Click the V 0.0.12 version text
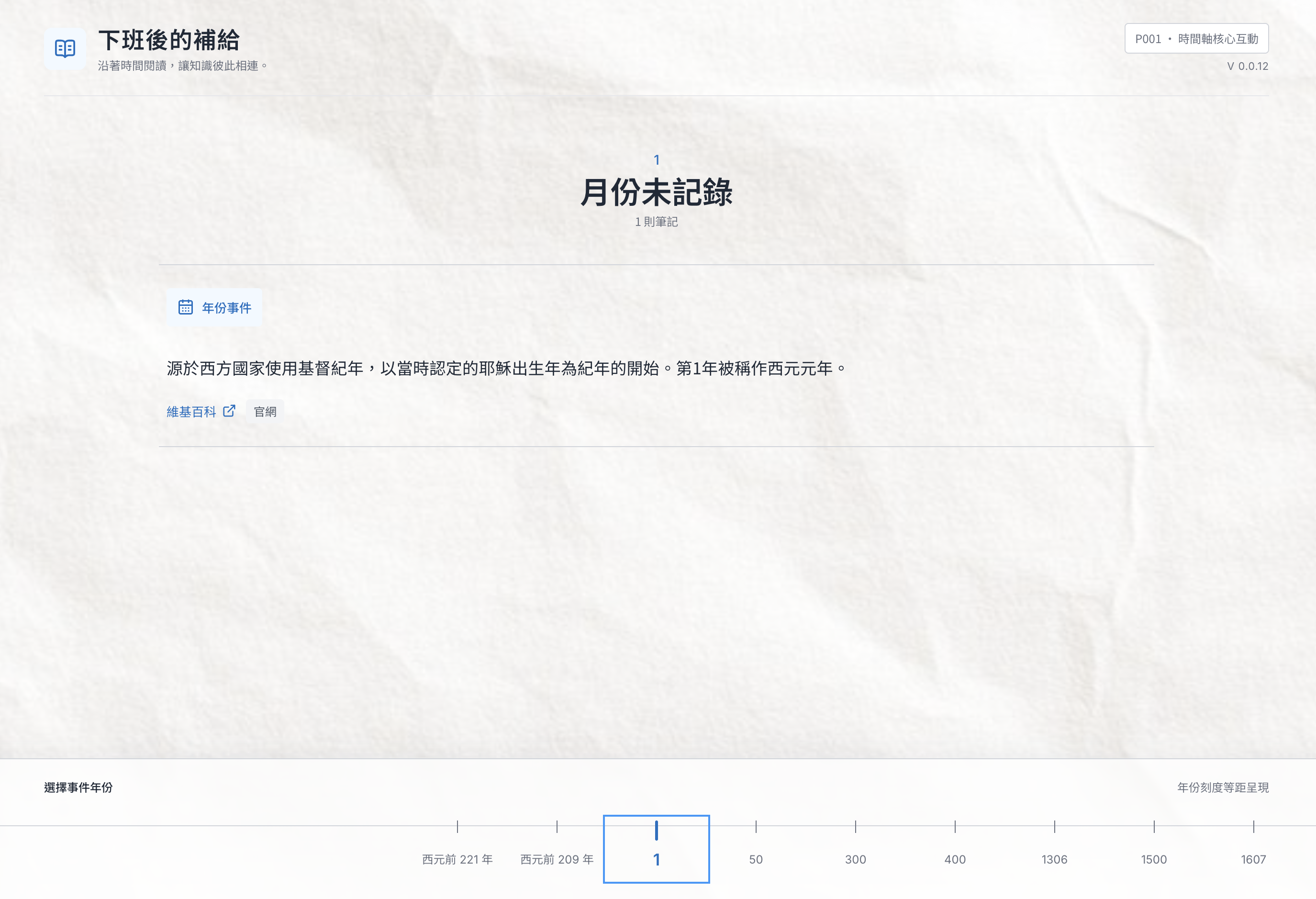 tap(1248, 66)
